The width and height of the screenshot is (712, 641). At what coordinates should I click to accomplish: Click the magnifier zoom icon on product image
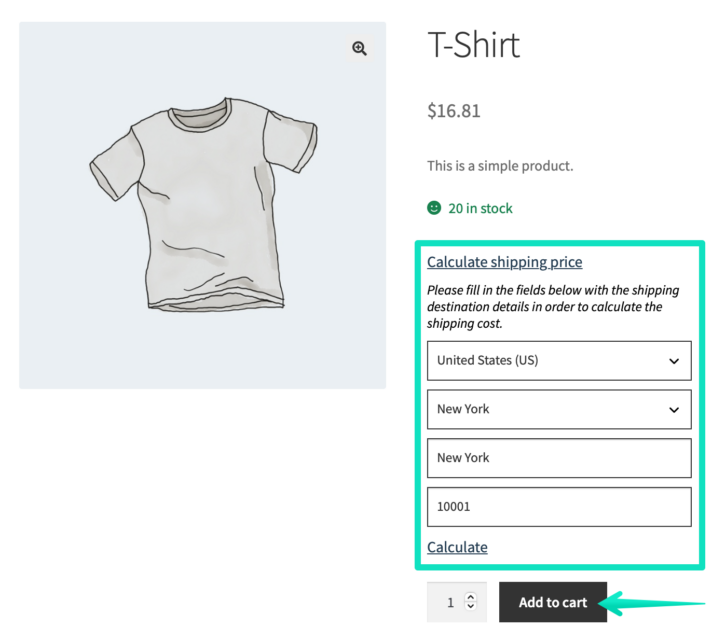(x=359, y=48)
